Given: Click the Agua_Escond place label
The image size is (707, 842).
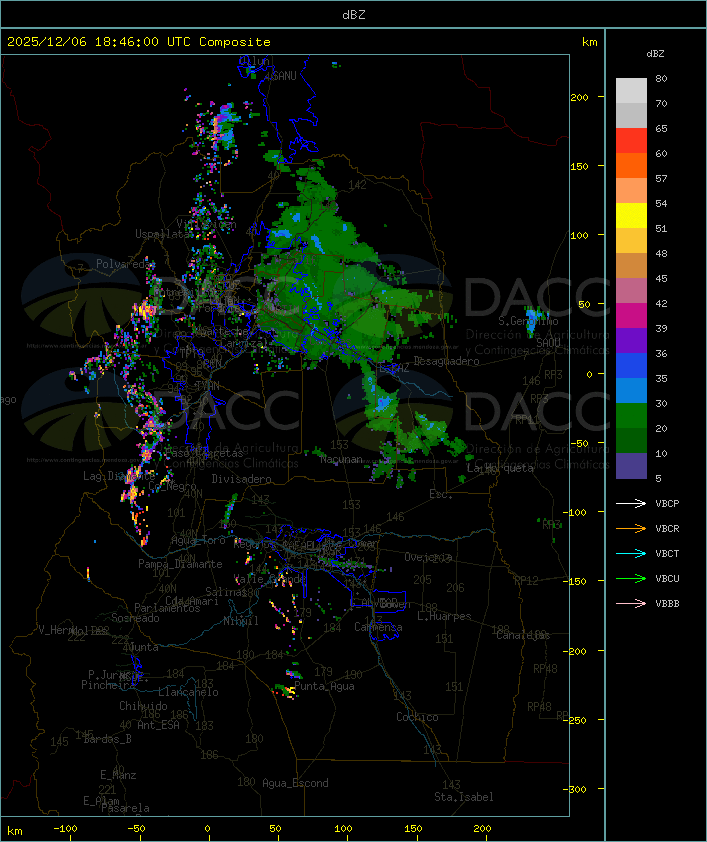Looking at the screenshot, I should (295, 783).
